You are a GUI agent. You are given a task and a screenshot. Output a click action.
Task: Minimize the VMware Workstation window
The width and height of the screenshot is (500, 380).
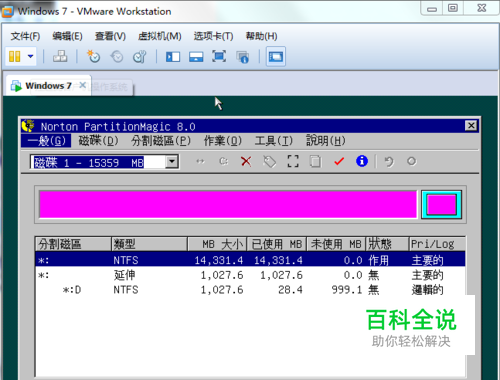(x=432, y=9)
